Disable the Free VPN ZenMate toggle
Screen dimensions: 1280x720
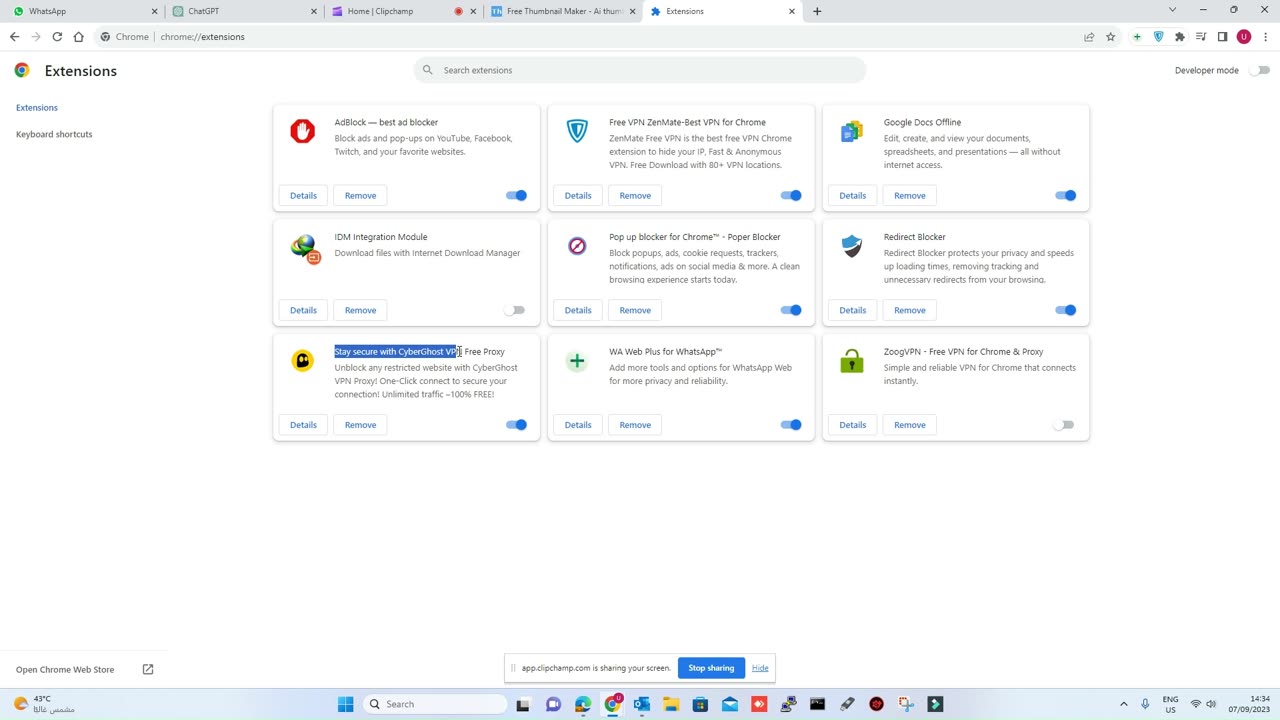(x=791, y=195)
